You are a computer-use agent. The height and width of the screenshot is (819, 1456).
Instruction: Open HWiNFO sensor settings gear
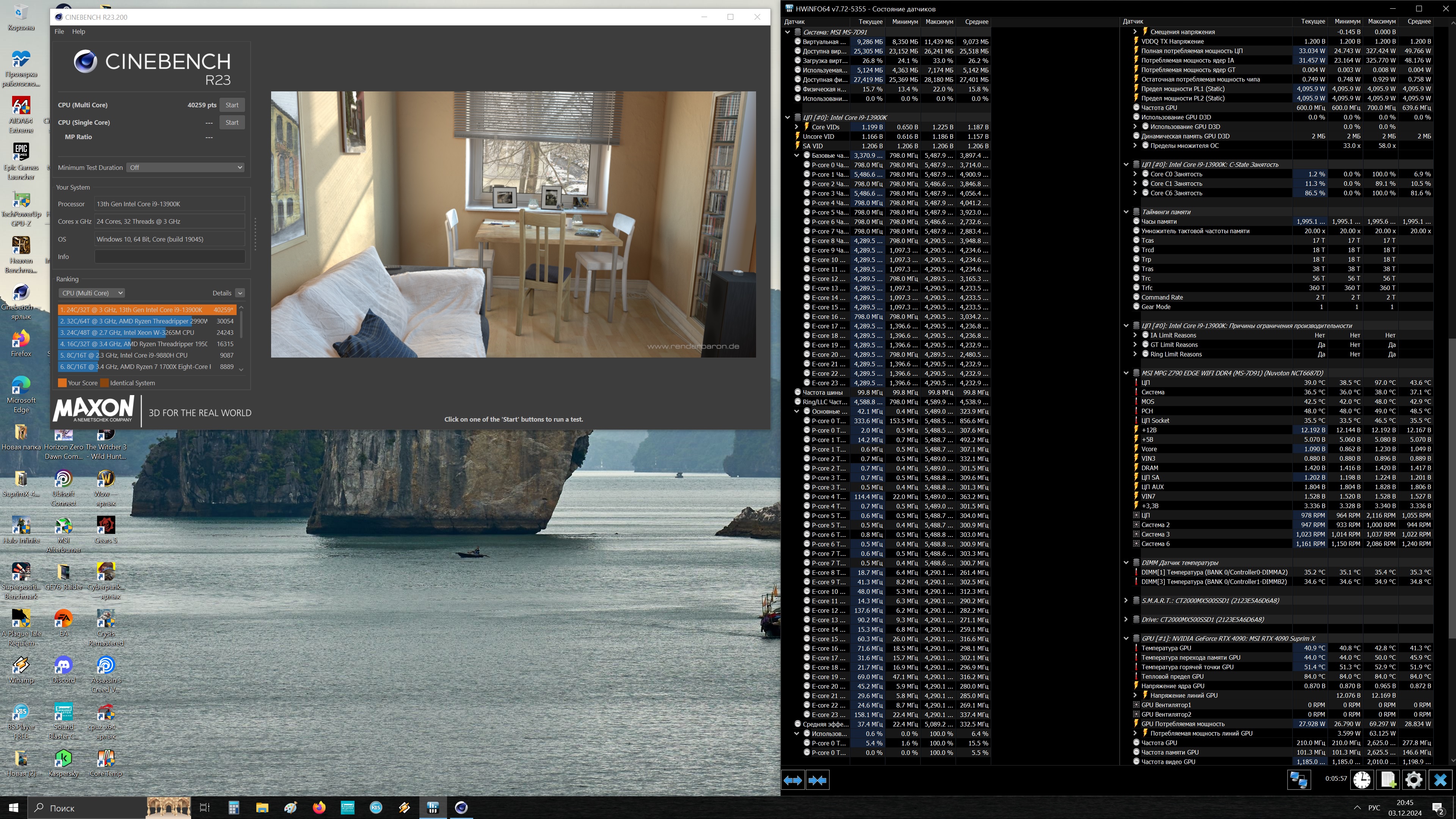1414,780
